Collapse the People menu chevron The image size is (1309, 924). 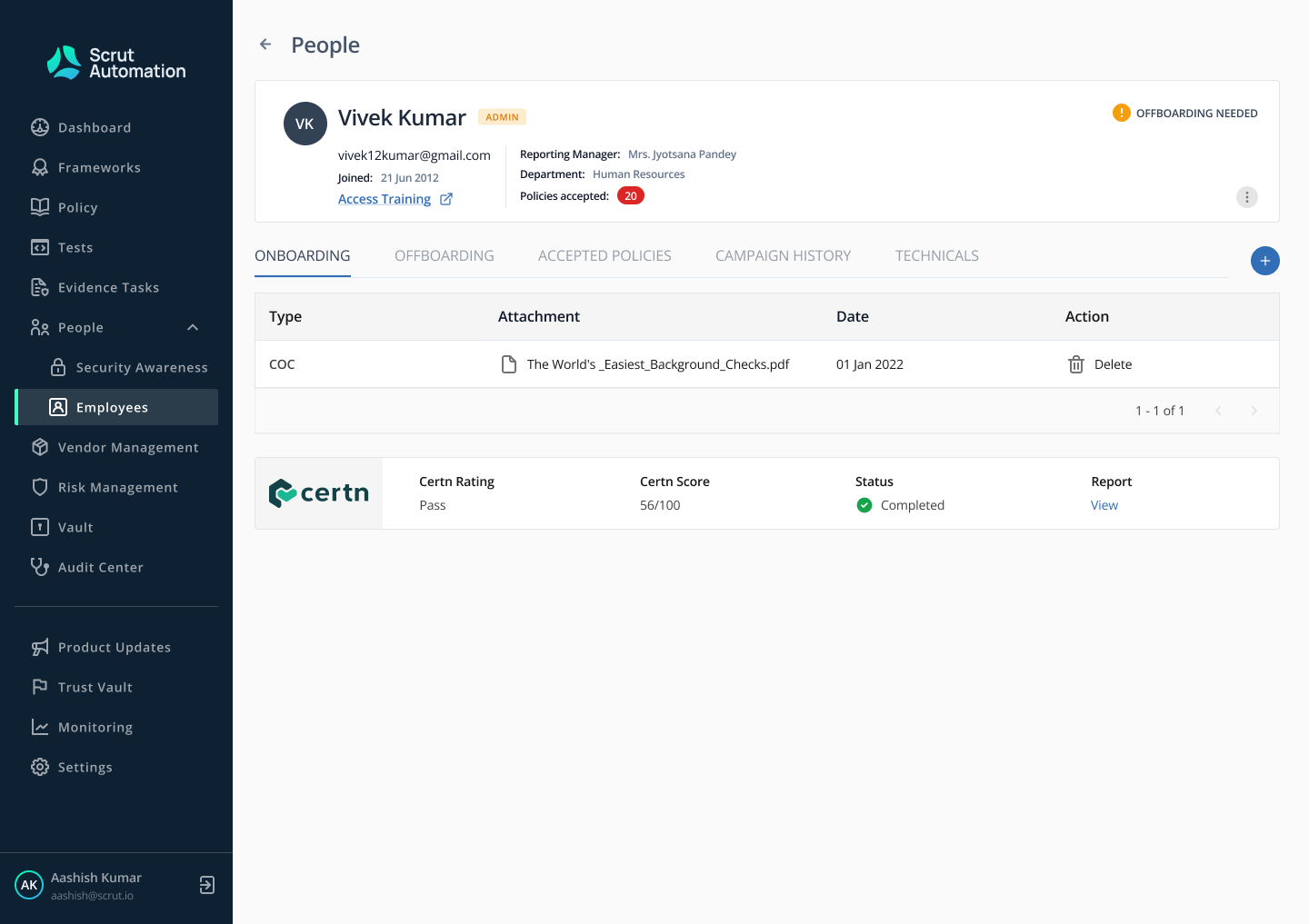tap(193, 327)
